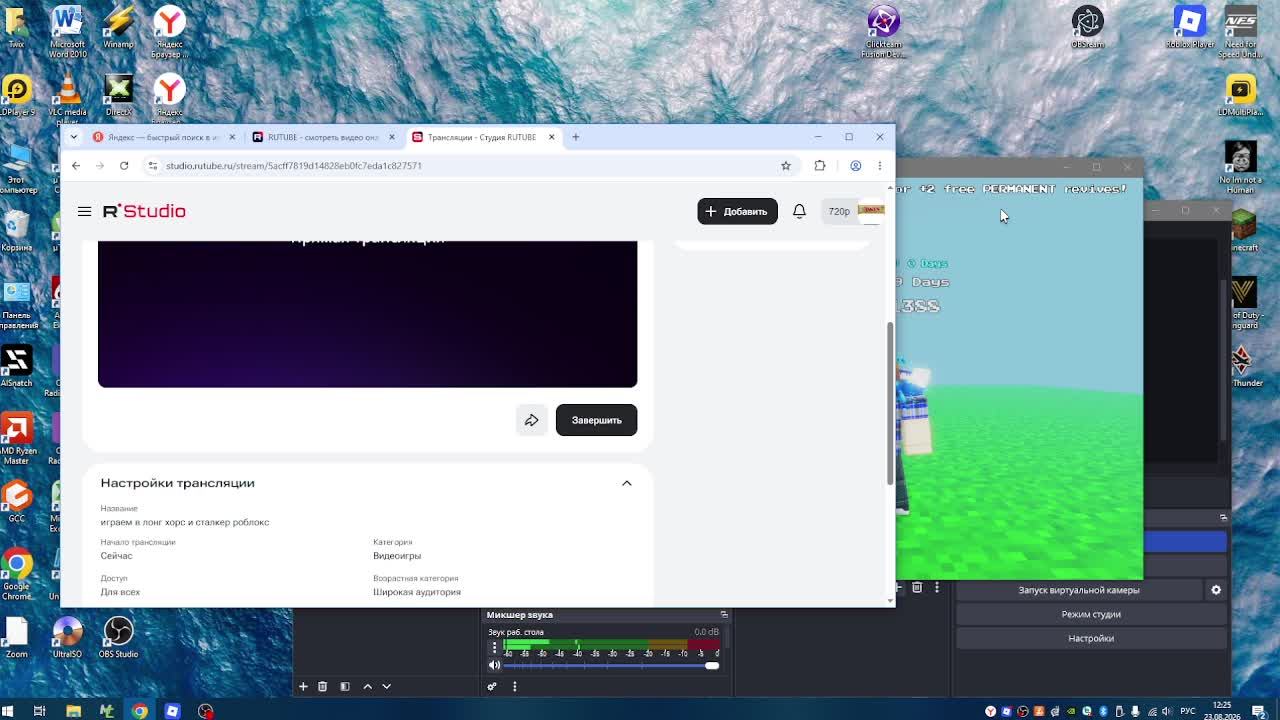The image size is (1280, 720).
Task: Go back in Chrome
Action: [x=76, y=166]
